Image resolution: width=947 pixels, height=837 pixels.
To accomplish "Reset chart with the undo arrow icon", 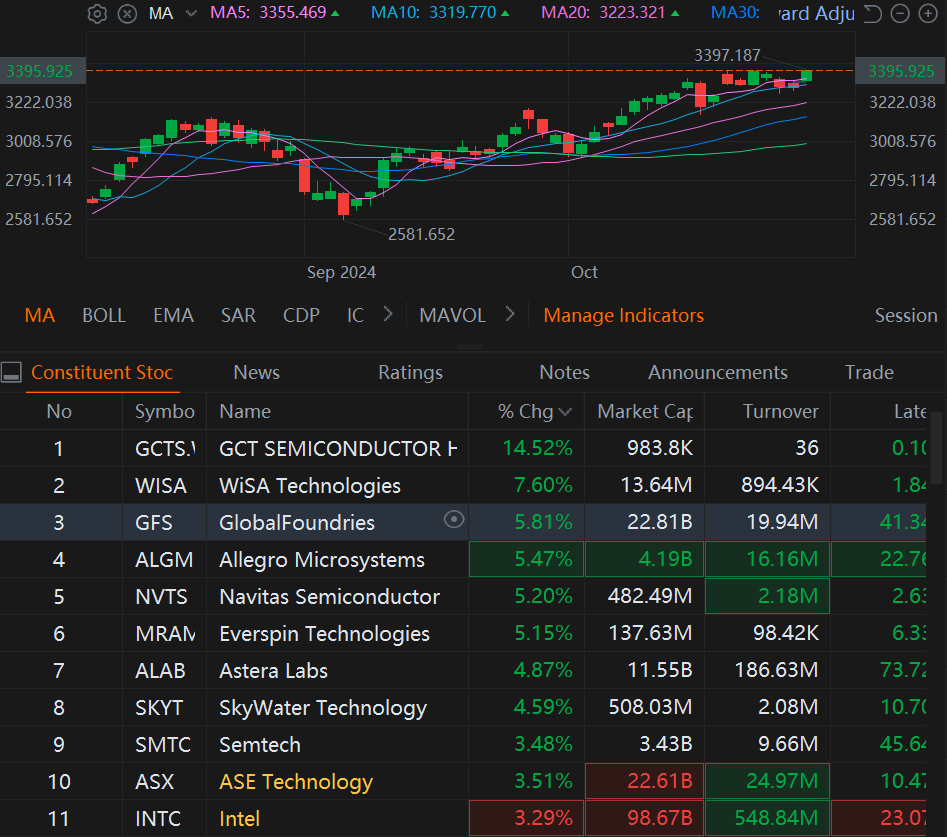I will pyautogui.click(x=872, y=13).
